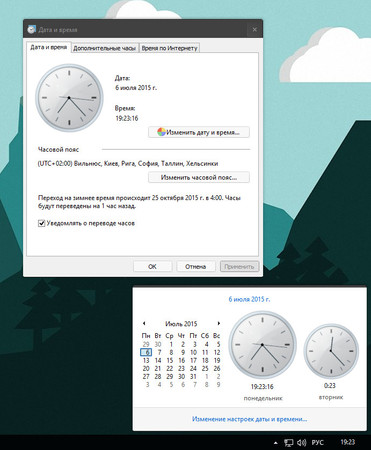Screen dimensions: 371x450
Task: Select day 27 in the calendar
Action: pyautogui.click(x=146, y=376)
